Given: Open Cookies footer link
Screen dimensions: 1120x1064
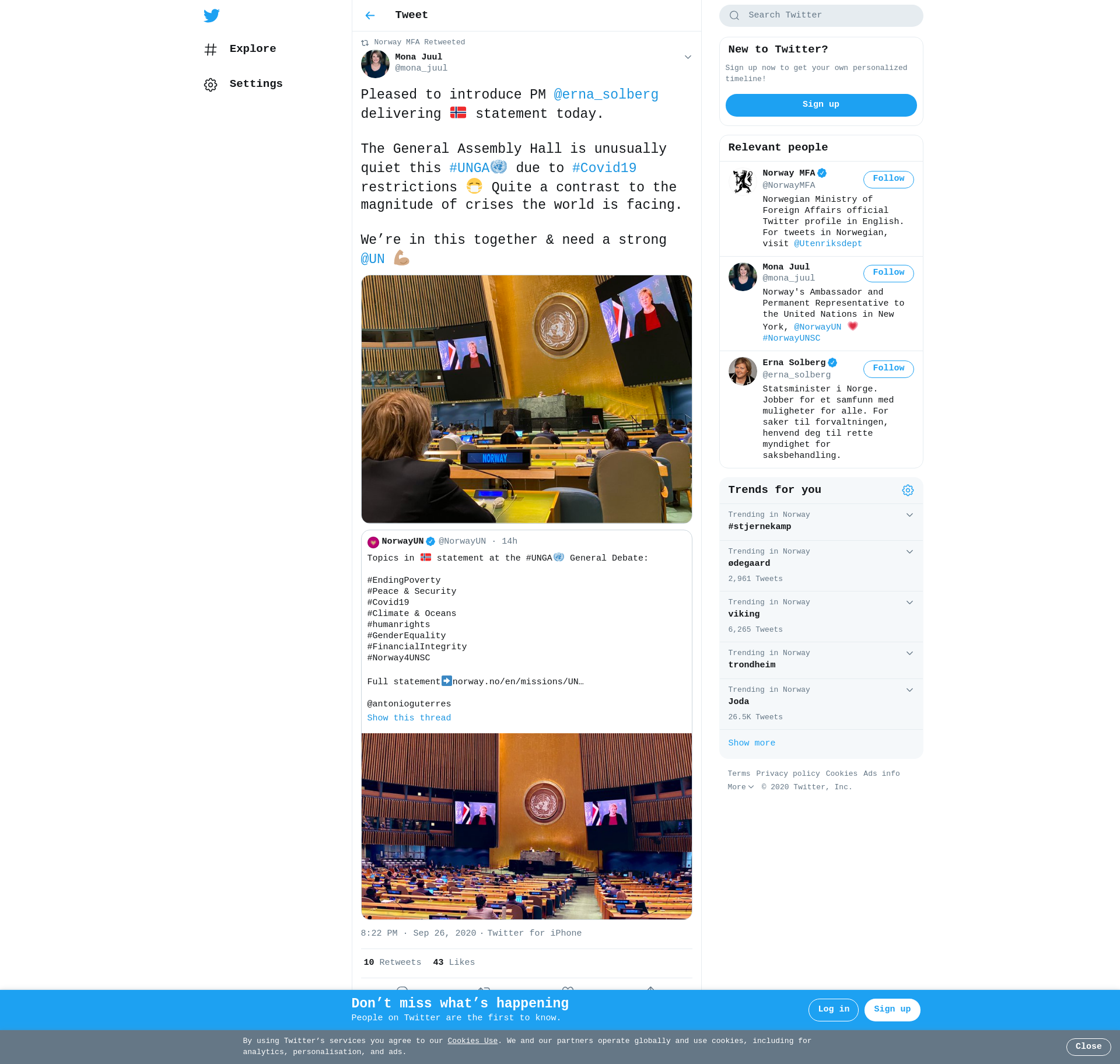Looking at the screenshot, I should point(841,773).
